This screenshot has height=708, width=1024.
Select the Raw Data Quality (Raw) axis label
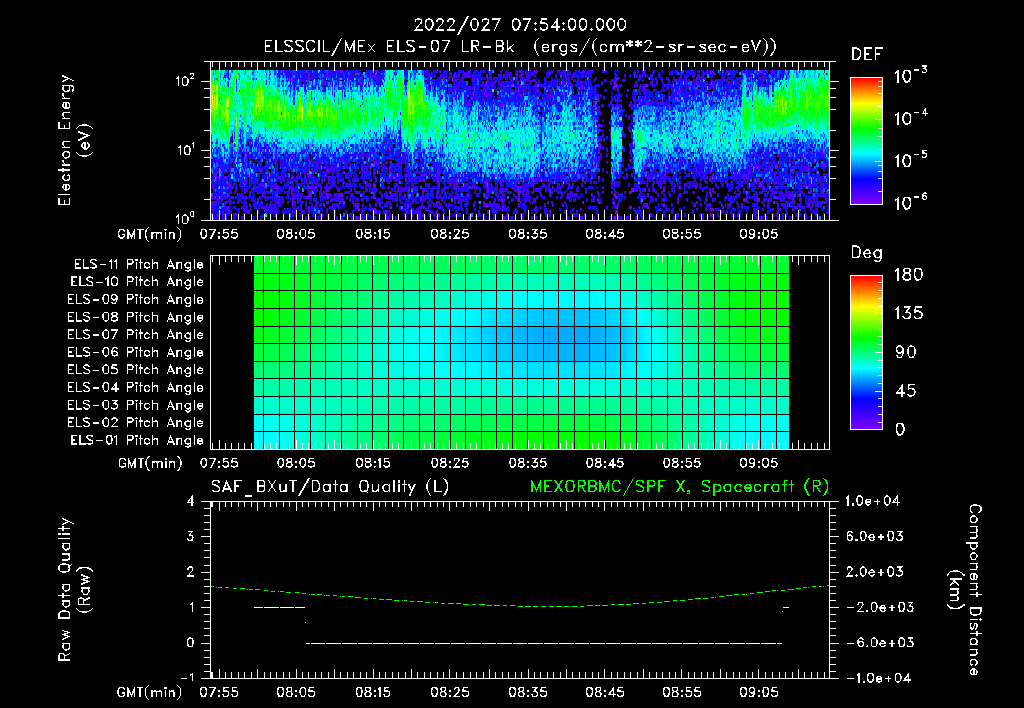coord(74,590)
